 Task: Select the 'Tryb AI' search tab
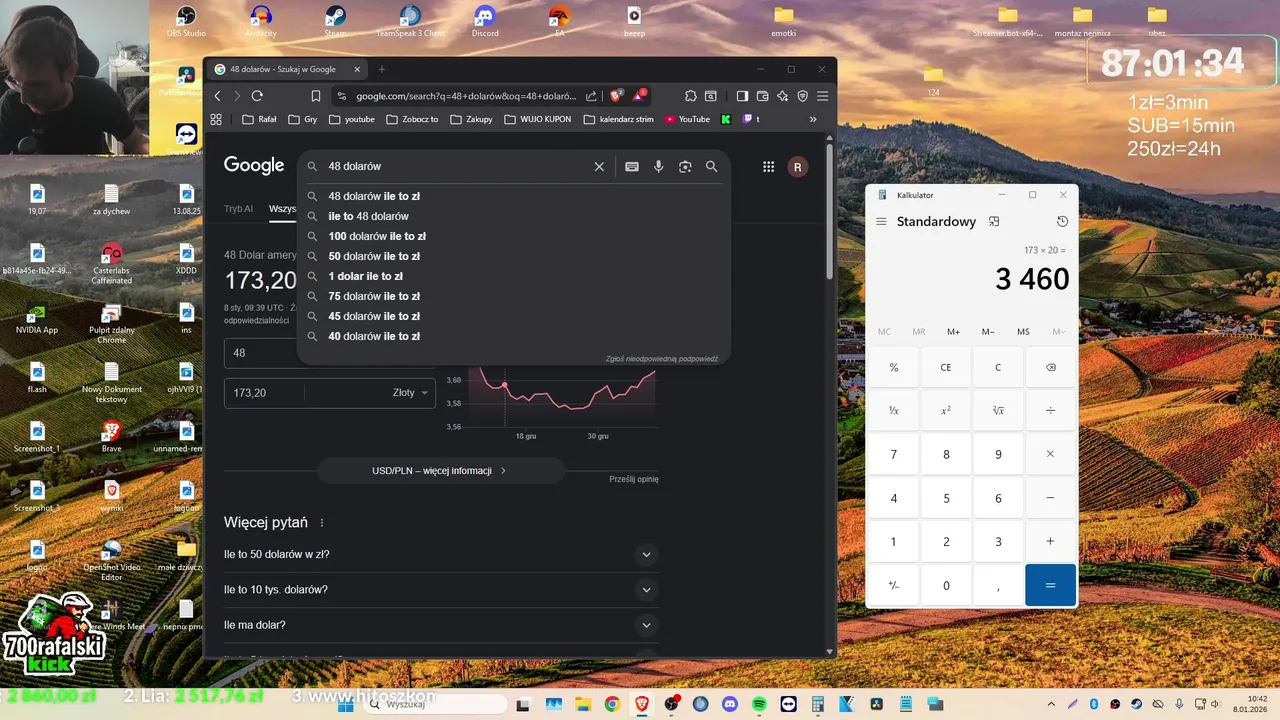point(238,209)
